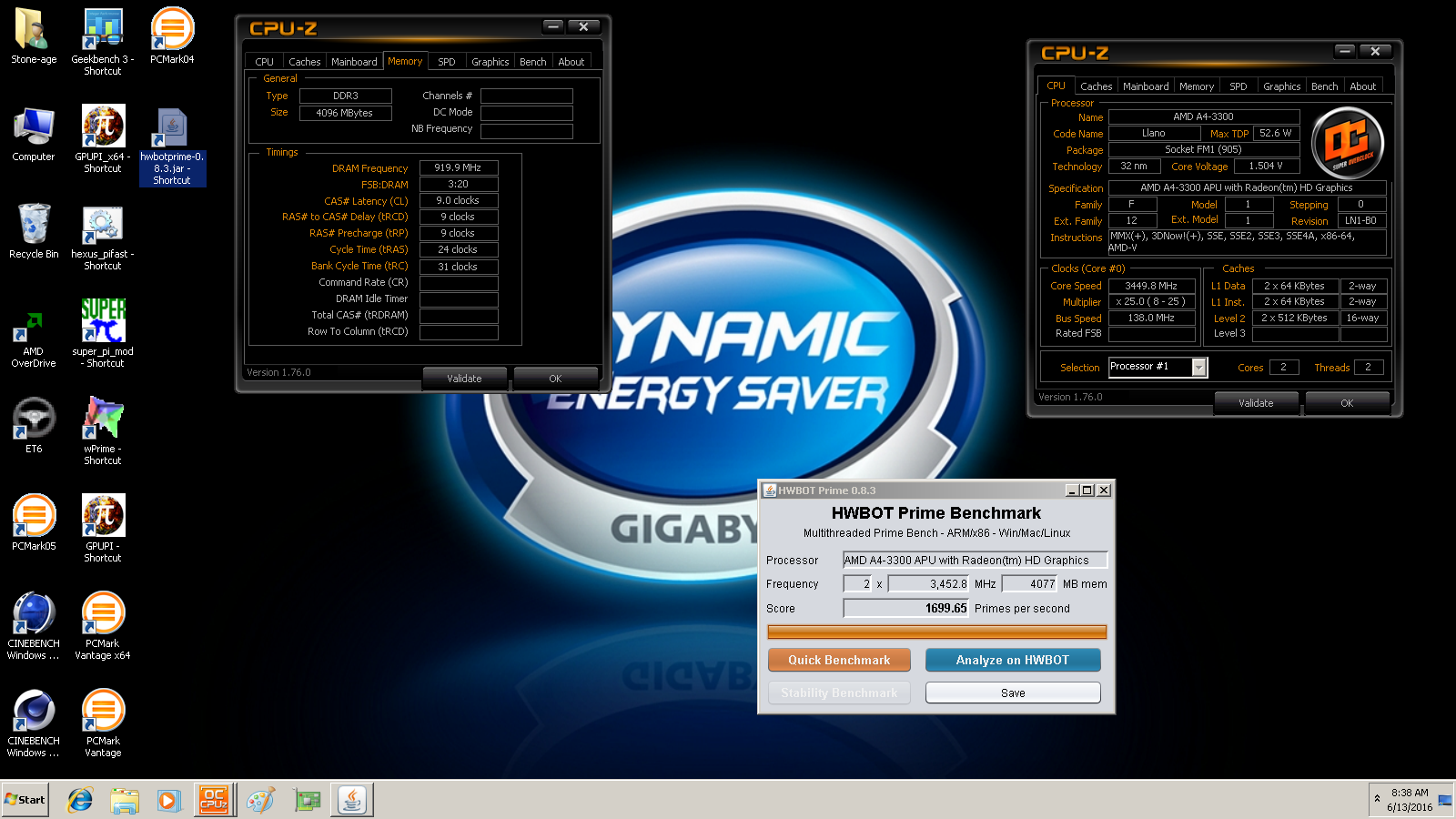Select the CPU-Z OC taskbar button
This screenshot has height=819, width=1456.
coord(214,800)
